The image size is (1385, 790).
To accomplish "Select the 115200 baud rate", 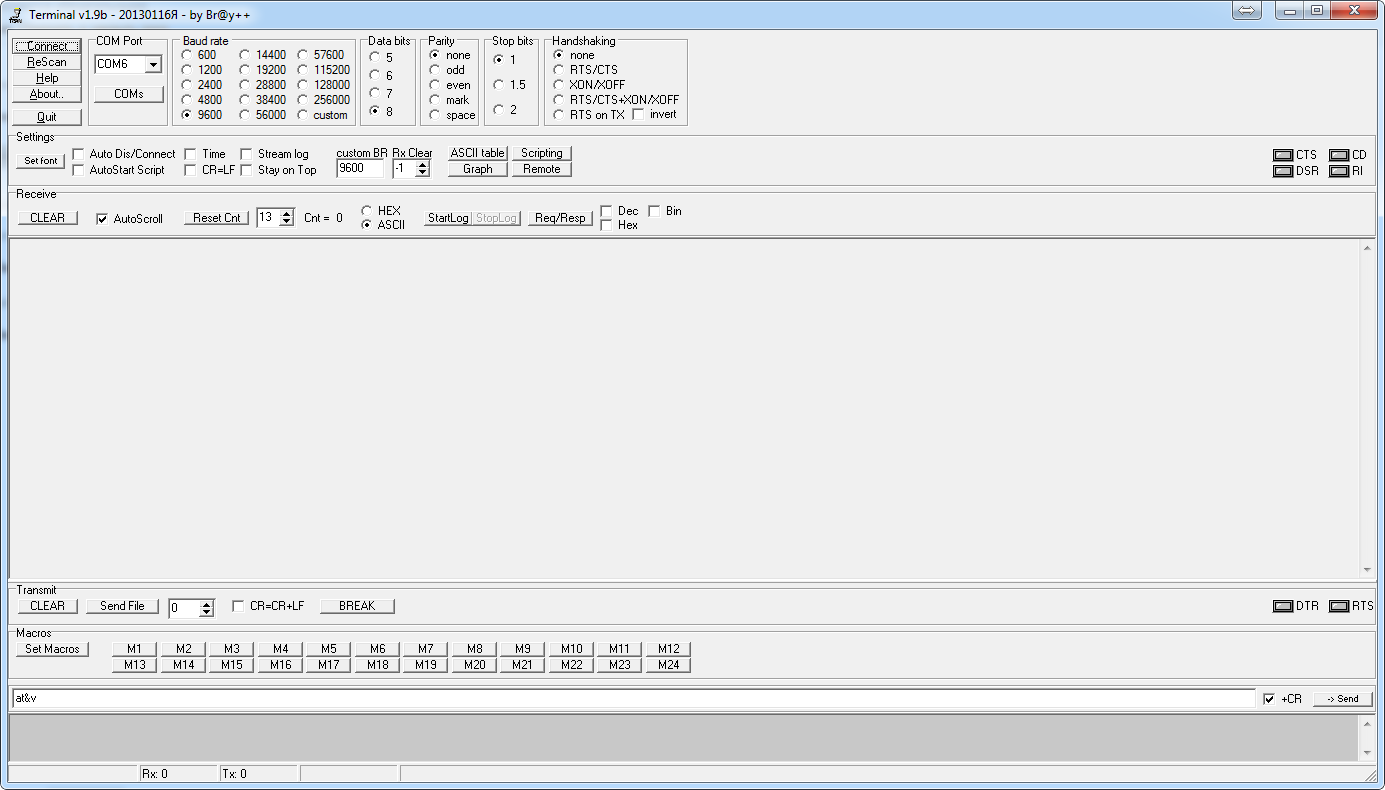I will 303,69.
